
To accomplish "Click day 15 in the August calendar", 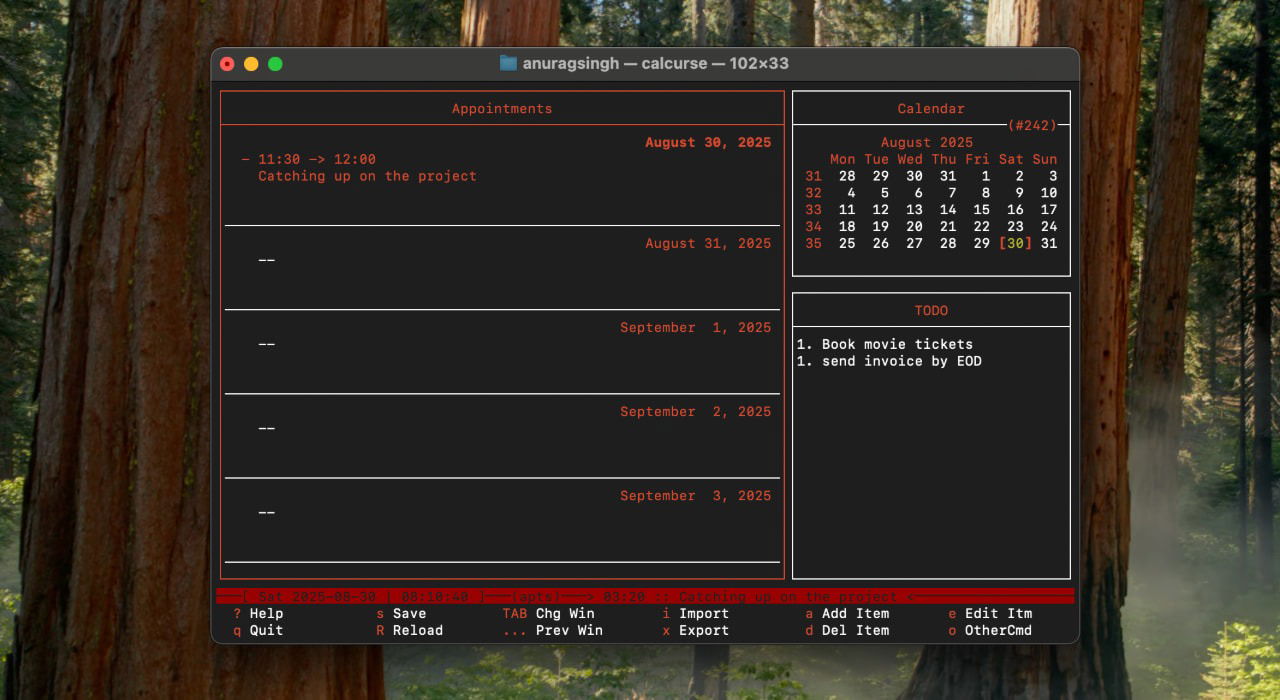I will (x=981, y=210).
